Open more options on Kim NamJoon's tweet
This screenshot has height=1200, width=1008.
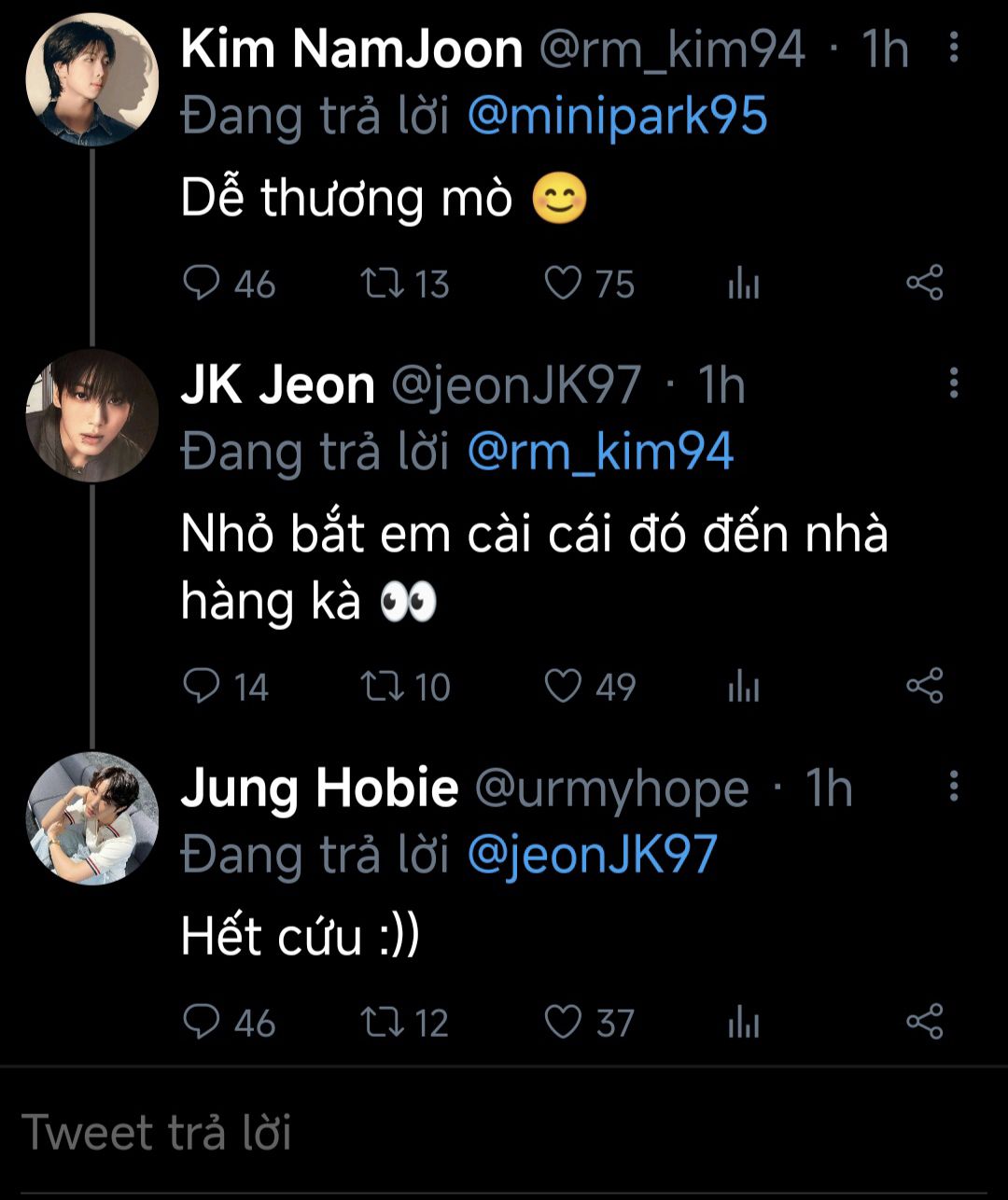[953, 48]
